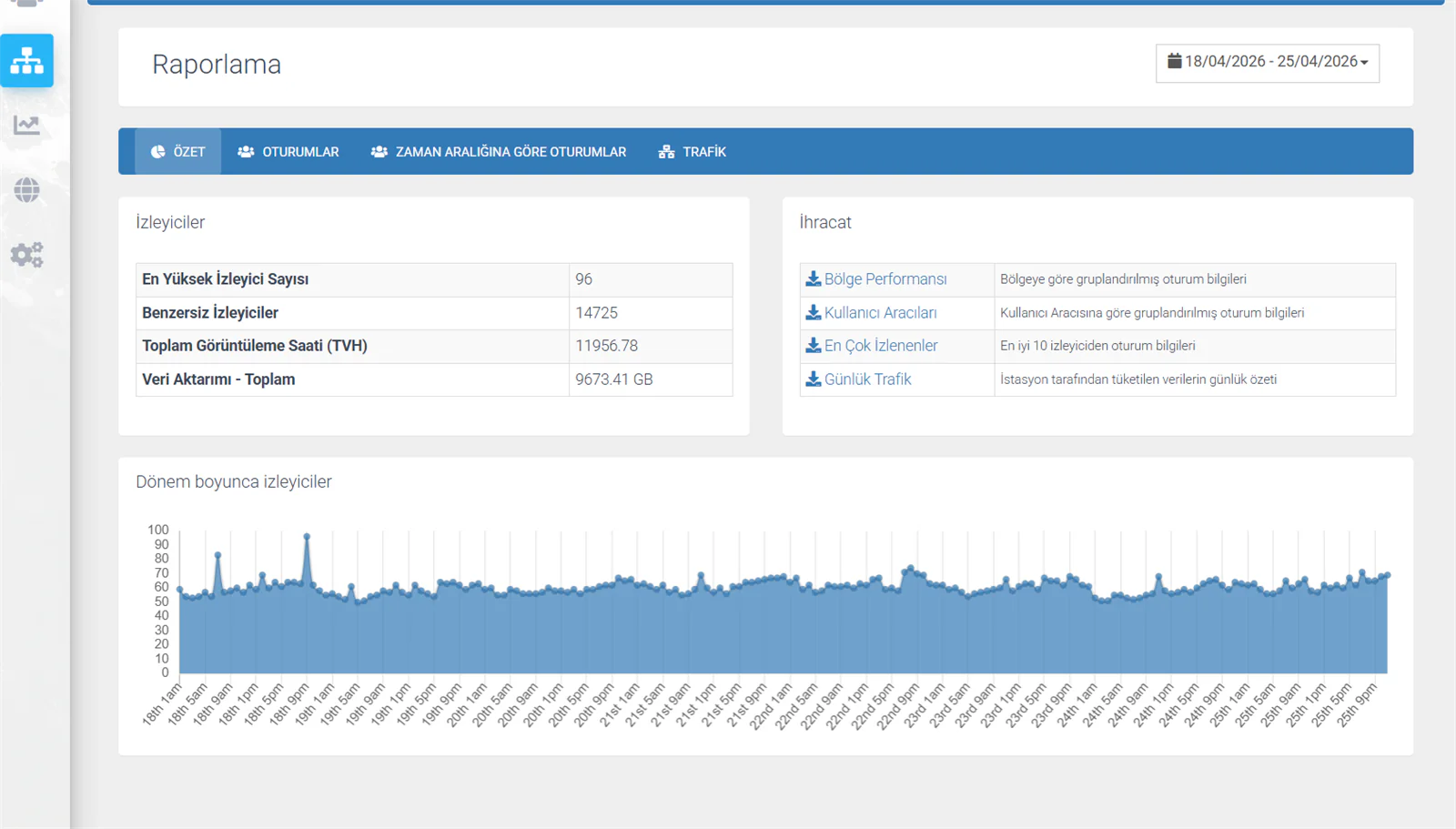
Task: Open the sitemap hierarchy sidebar icon
Action: point(26,60)
